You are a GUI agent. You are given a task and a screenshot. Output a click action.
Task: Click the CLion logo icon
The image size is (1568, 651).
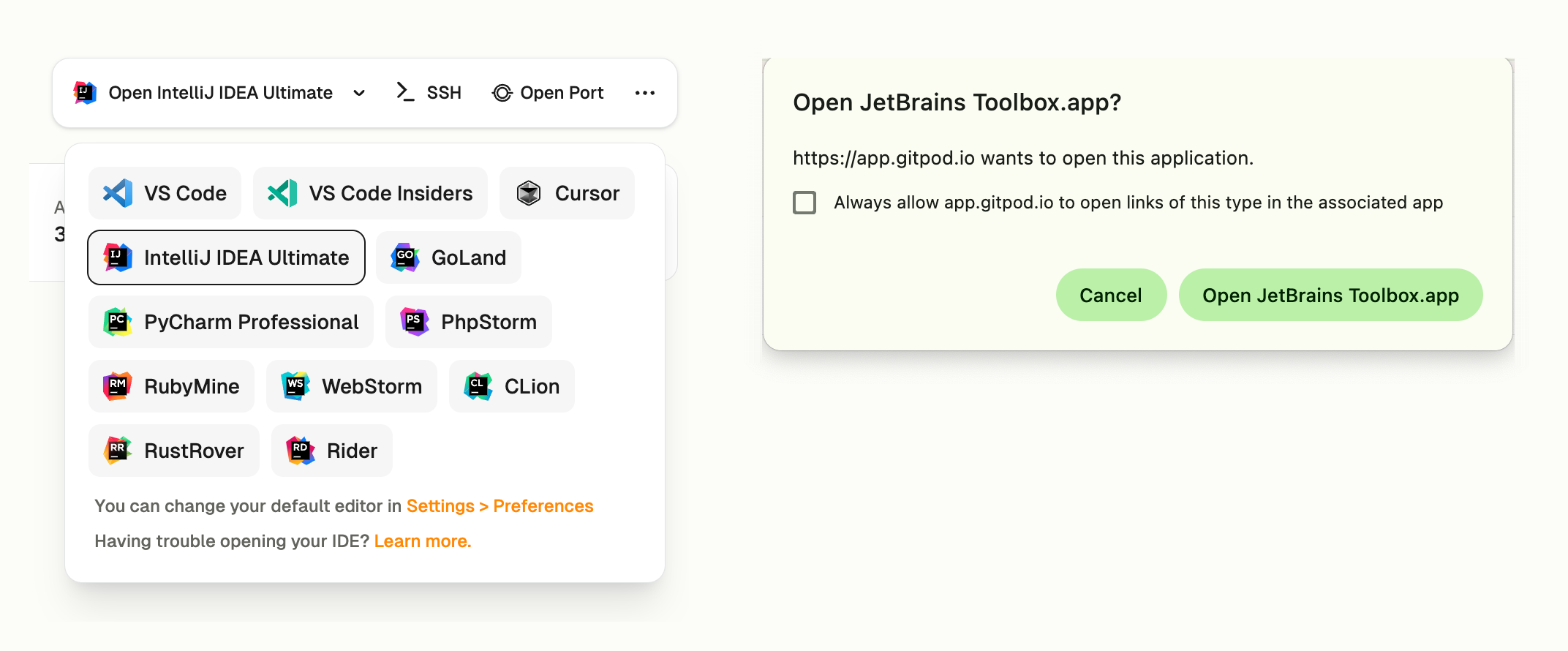[478, 386]
